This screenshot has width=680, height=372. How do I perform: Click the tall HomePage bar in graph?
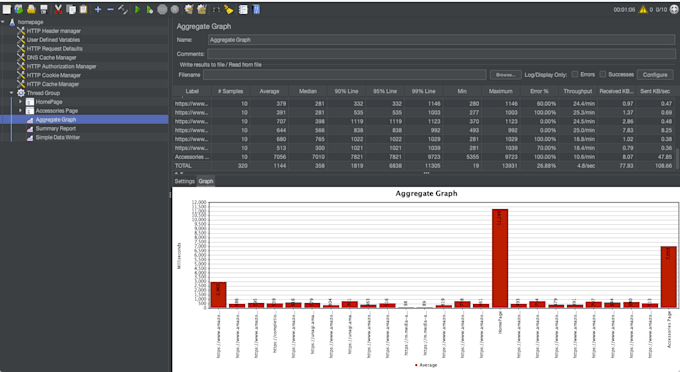pos(500,258)
